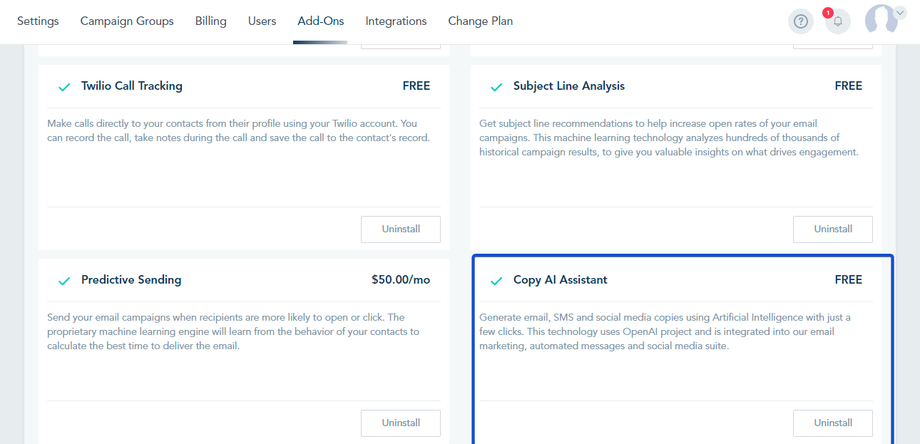Screen dimensions: 920x444
Task: Select the Users tab
Action: click(262, 21)
